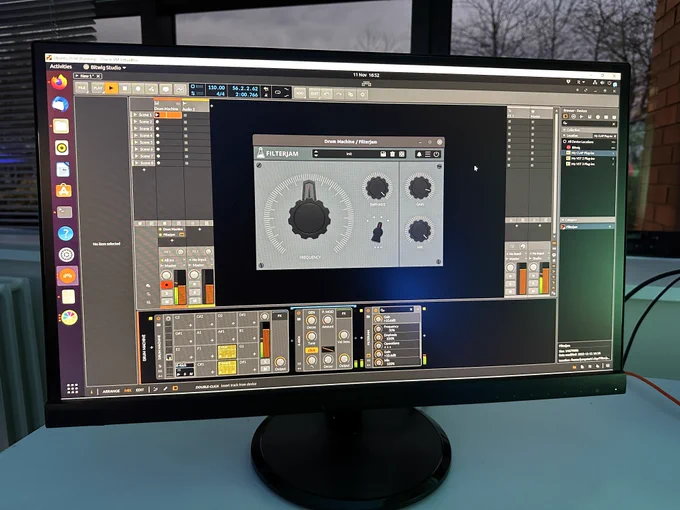680x510 pixels.
Task: Enable the Click button on E-Kick
Action: [311, 350]
